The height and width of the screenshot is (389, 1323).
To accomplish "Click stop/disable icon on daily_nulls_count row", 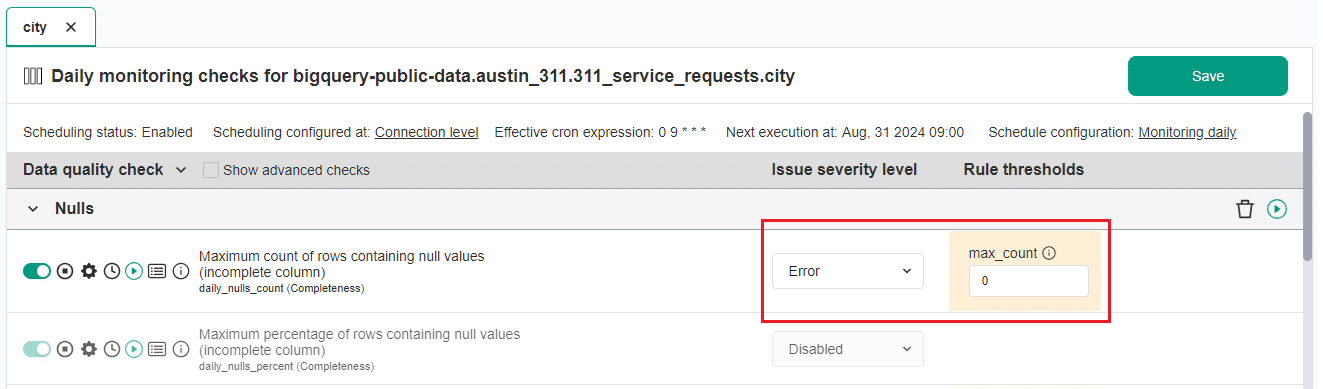I will (x=65, y=271).
